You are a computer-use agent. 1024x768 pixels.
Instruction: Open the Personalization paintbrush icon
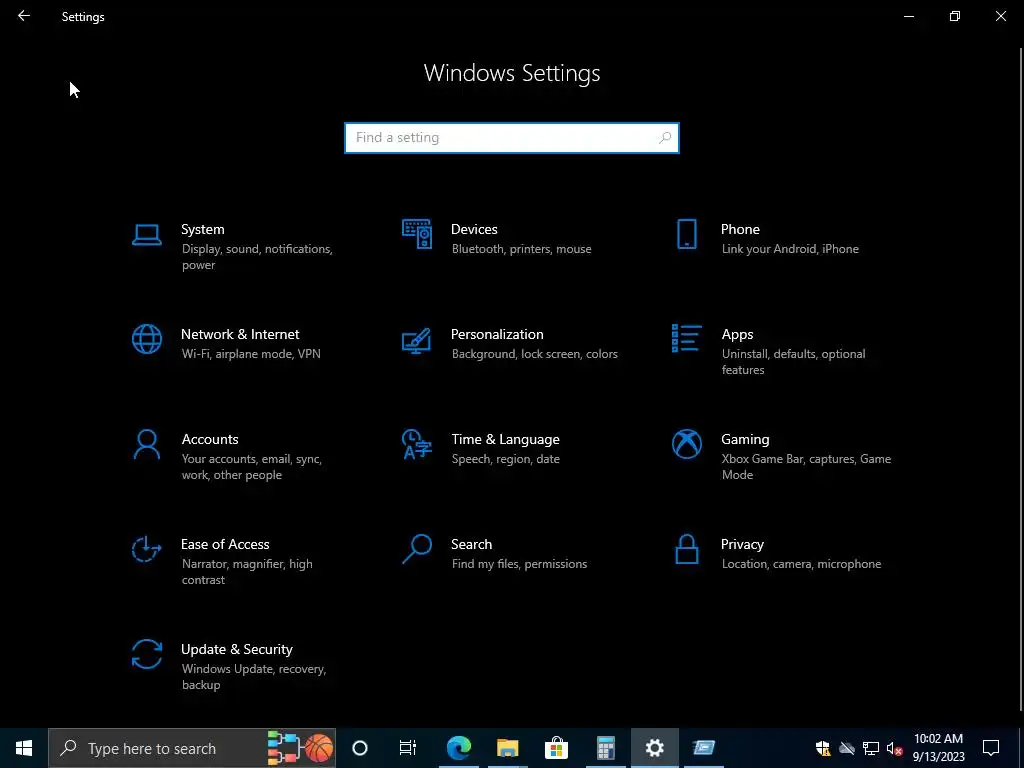click(417, 340)
